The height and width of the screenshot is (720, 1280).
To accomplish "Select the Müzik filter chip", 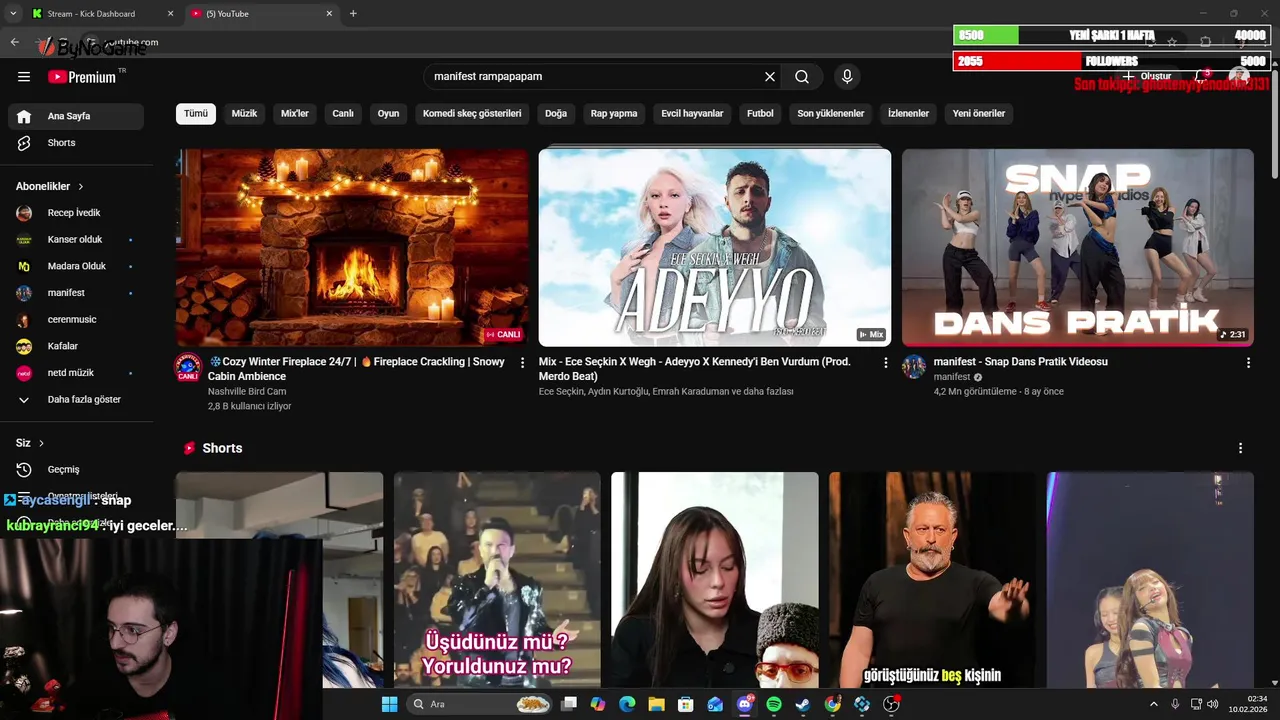I will [x=245, y=114].
